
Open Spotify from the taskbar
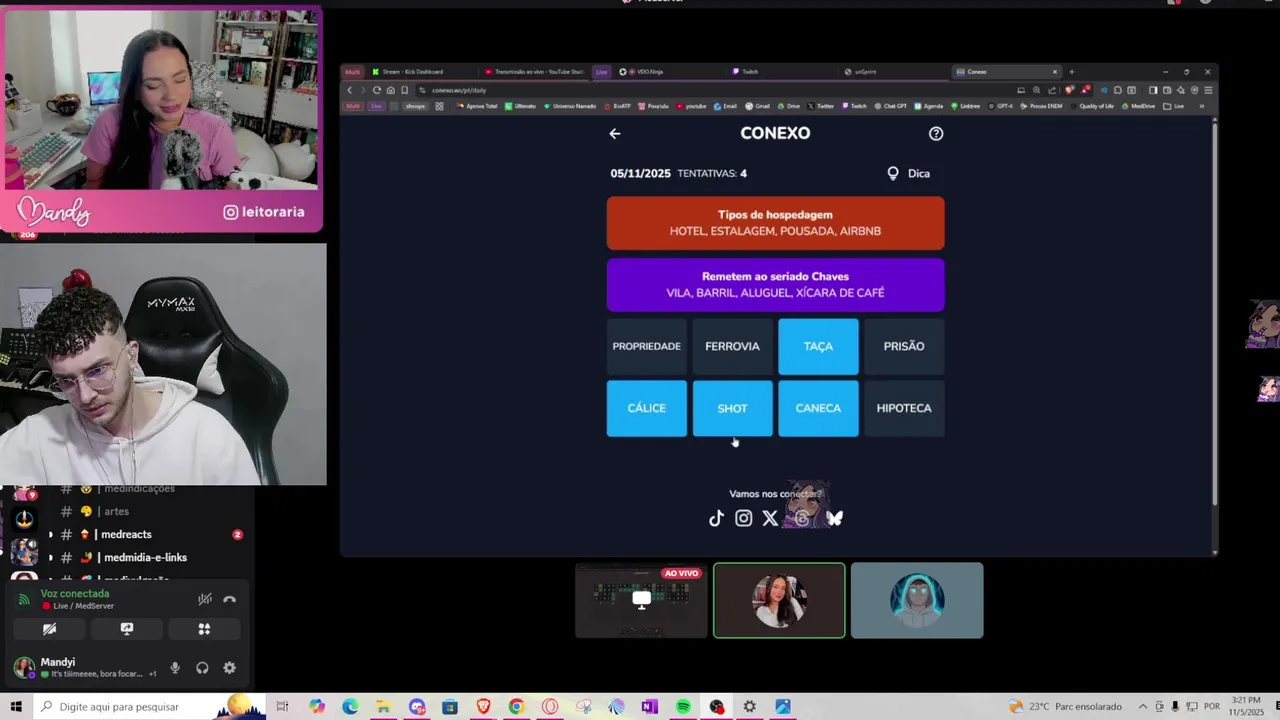point(683,707)
